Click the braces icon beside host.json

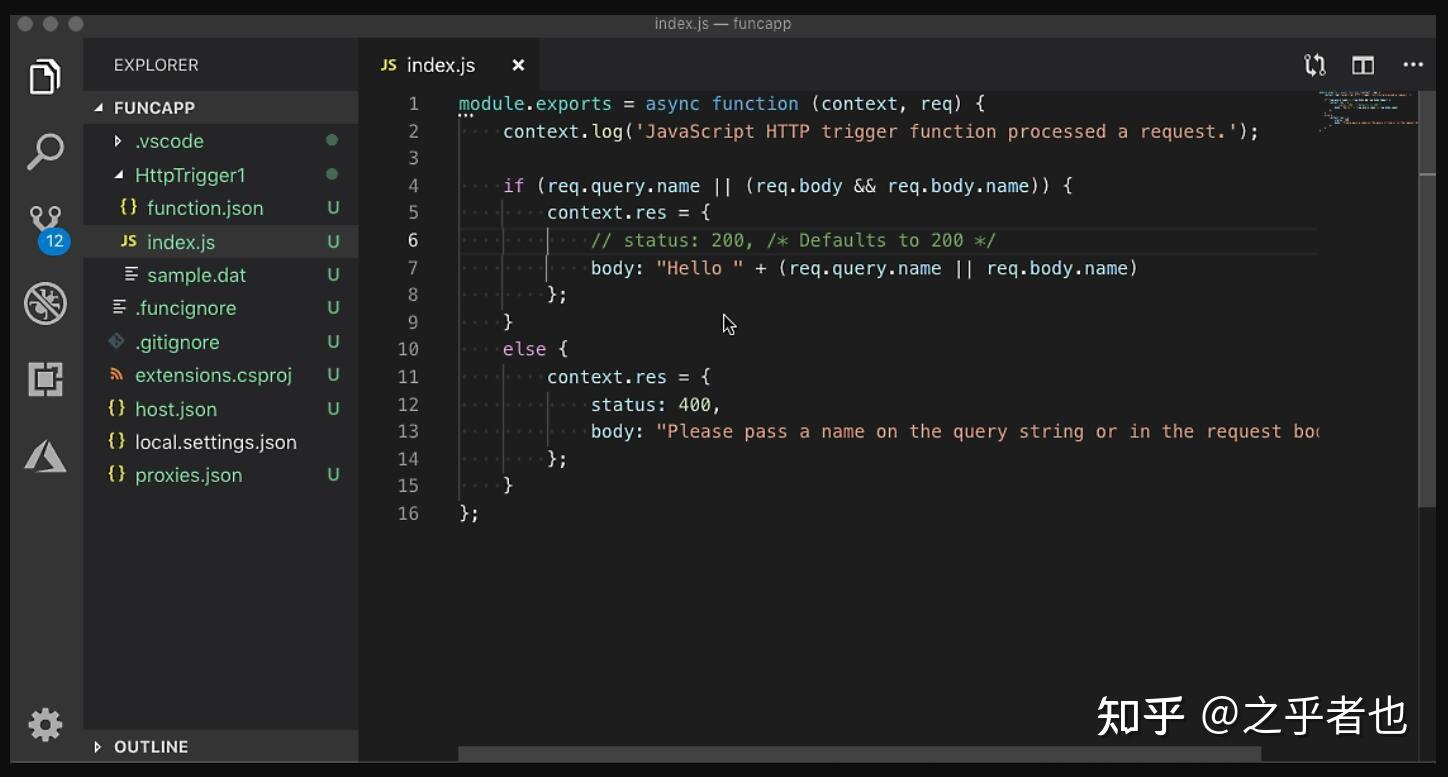(x=117, y=408)
